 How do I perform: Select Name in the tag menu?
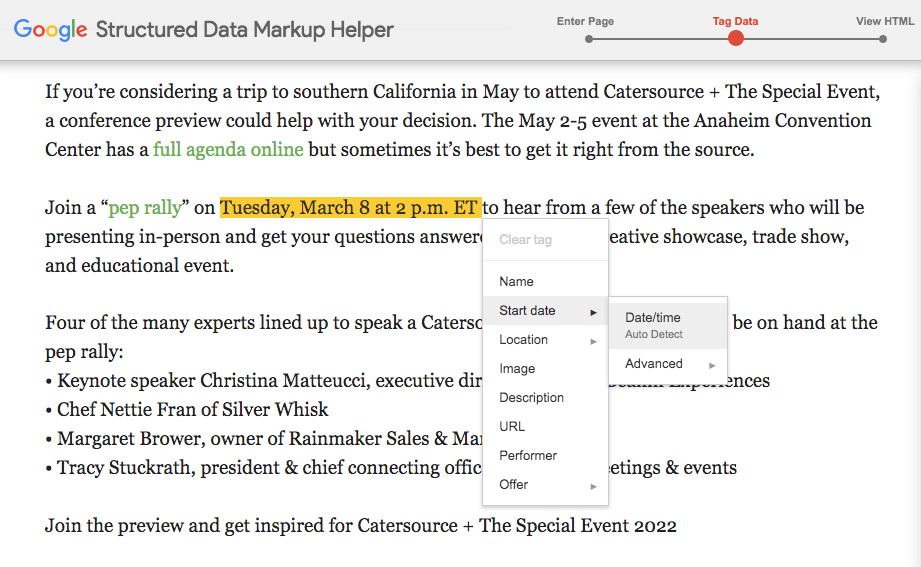(516, 282)
